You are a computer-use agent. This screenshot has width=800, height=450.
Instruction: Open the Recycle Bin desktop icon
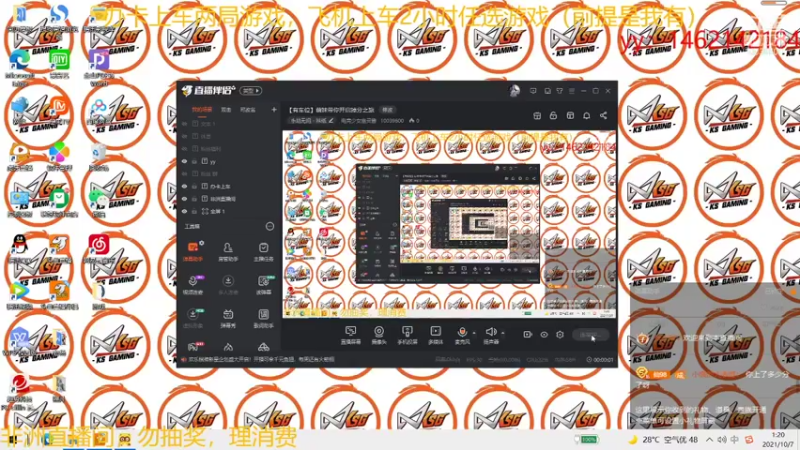click(98, 156)
